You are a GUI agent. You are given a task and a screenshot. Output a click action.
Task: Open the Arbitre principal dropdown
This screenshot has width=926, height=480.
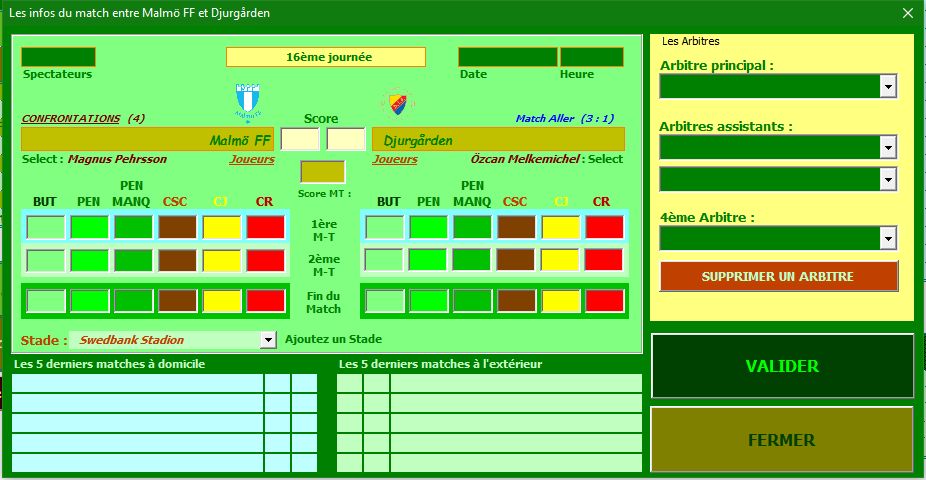click(887, 87)
